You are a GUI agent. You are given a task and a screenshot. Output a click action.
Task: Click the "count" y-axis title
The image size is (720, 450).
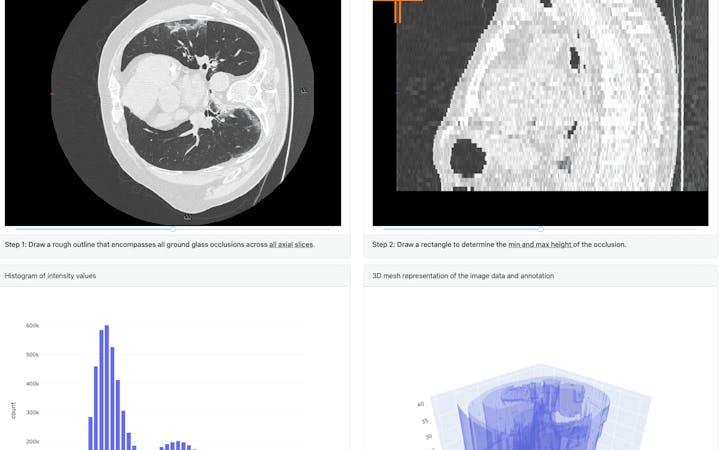pyautogui.click(x=13, y=410)
